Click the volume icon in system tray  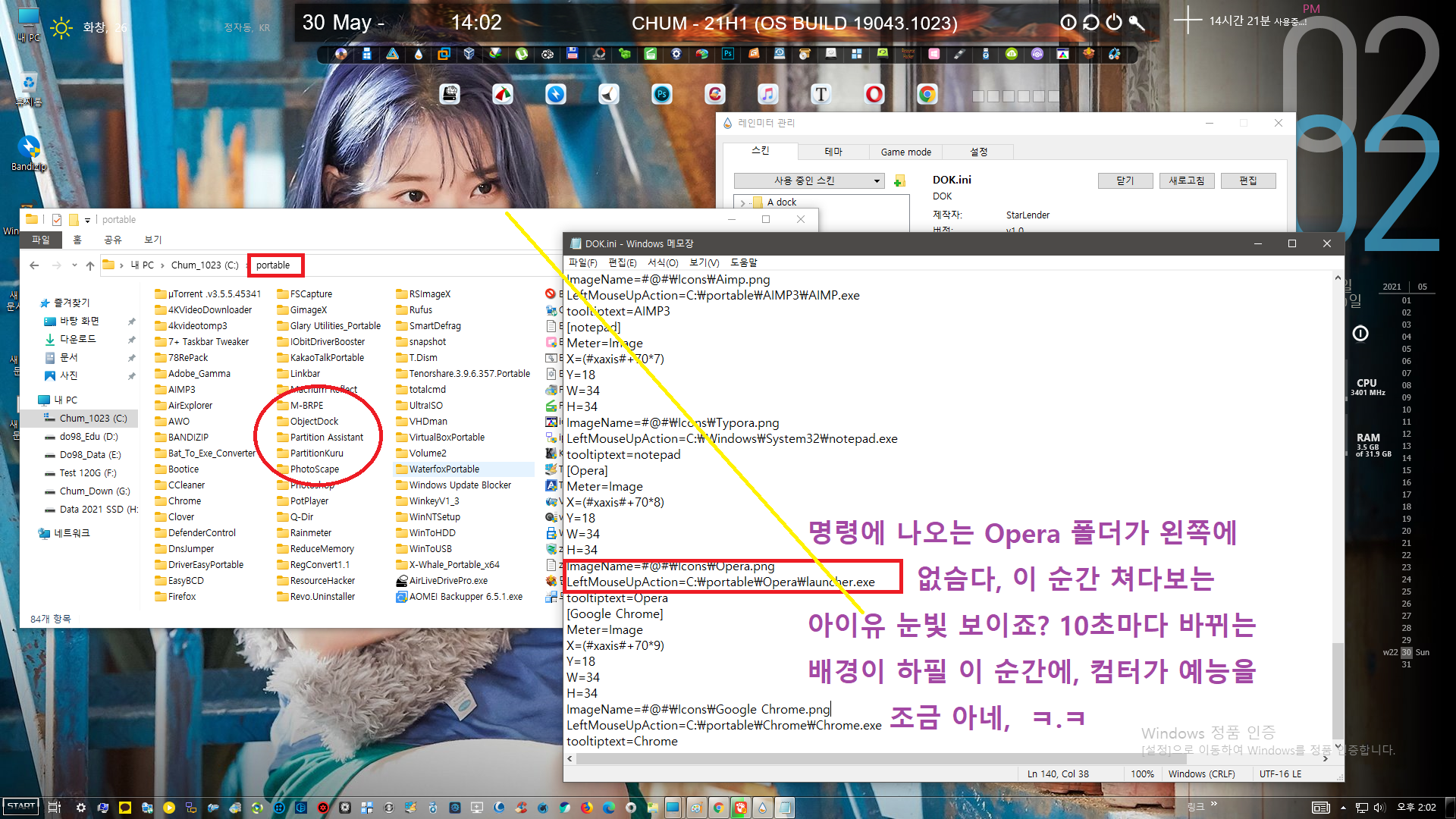(x=1379, y=808)
